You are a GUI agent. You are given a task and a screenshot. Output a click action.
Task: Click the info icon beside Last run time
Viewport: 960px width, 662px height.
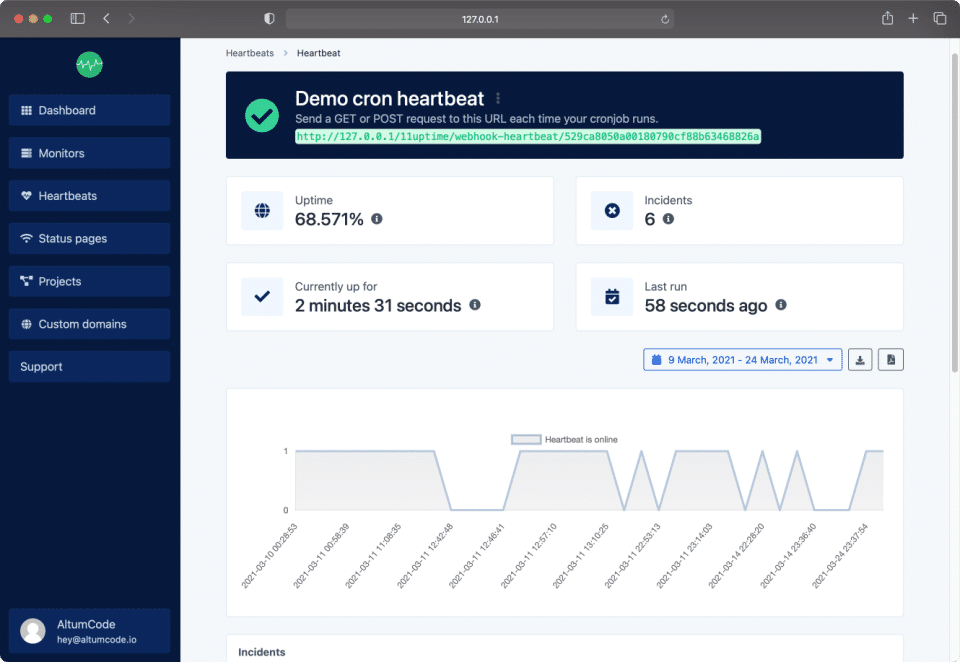pos(781,305)
